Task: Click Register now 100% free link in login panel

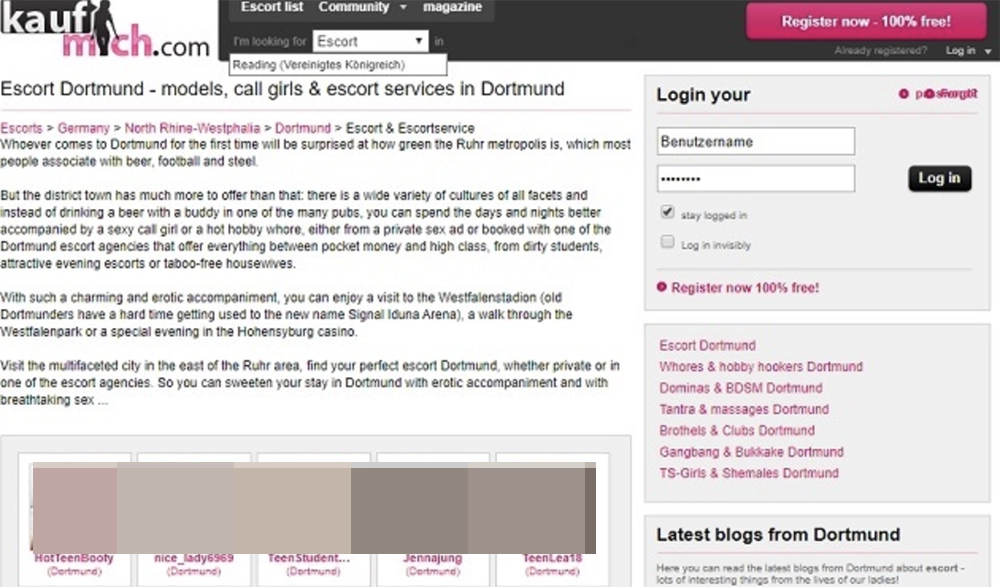Action: 745,288
